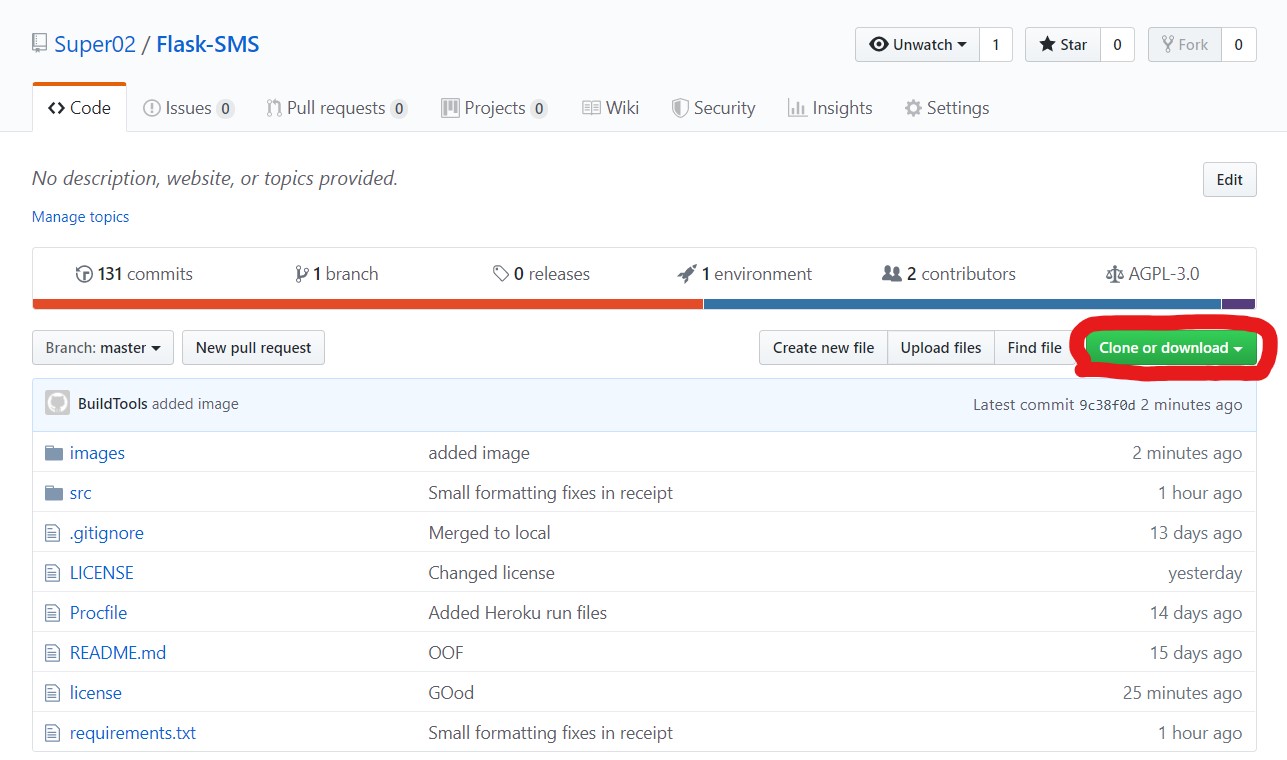
Task: Open stargazers count next to Star
Action: (x=1117, y=44)
